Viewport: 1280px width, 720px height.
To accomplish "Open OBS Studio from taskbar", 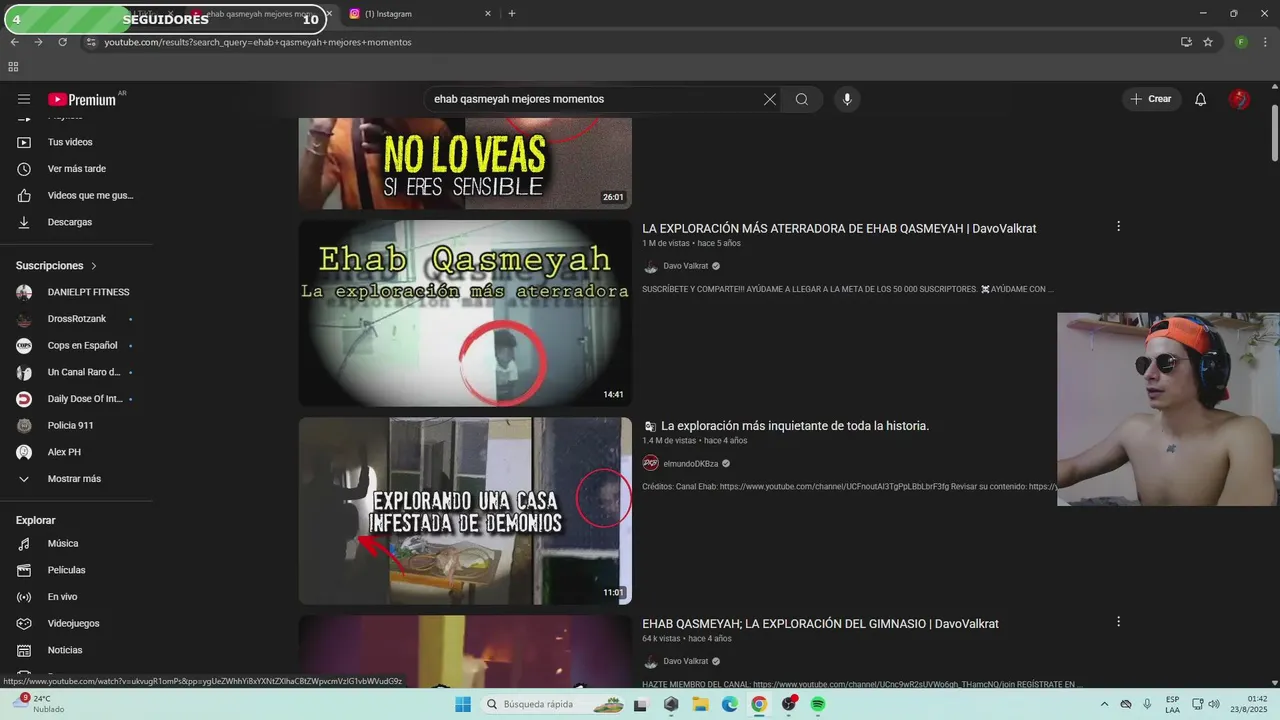I will tap(788, 704).
